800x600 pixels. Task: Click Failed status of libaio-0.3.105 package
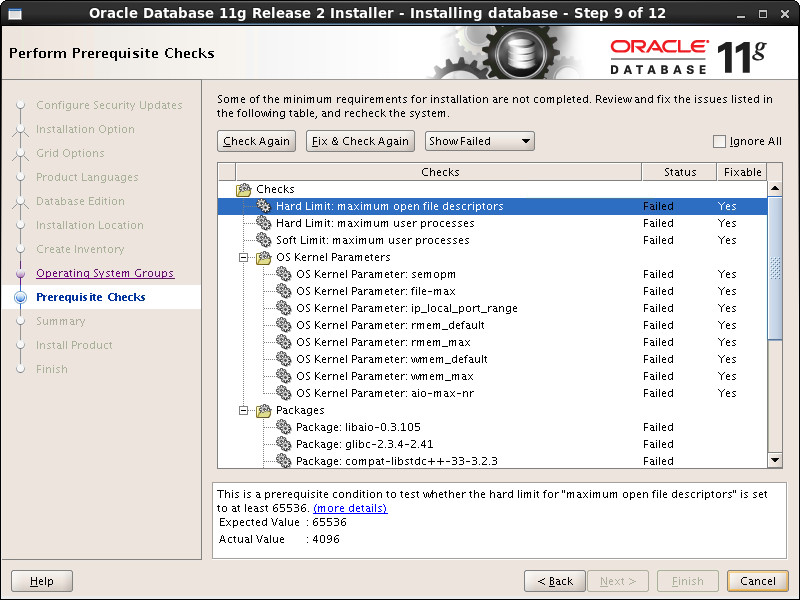658,427
